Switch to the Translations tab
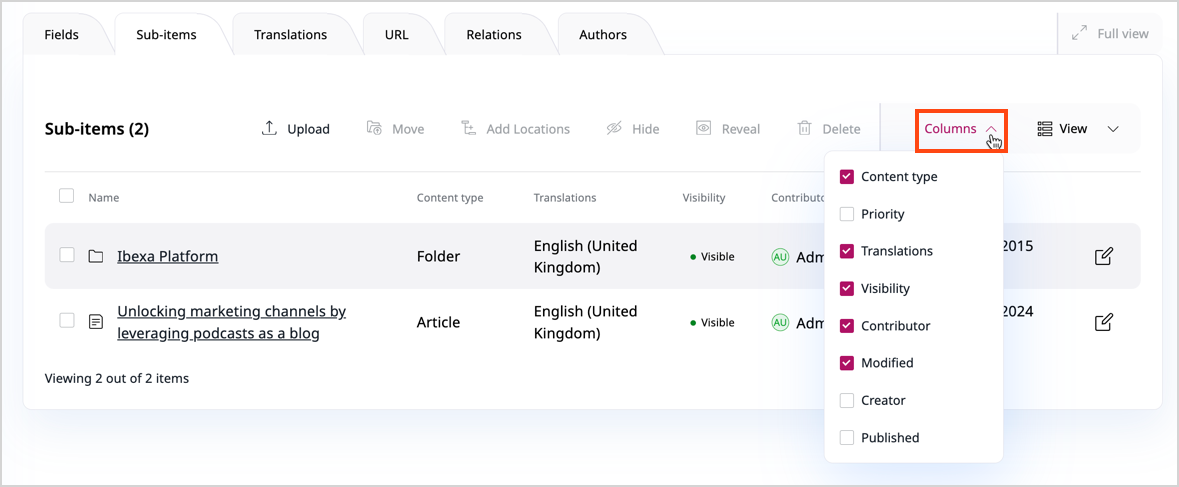1179x487 pixels. pos(290,35)
